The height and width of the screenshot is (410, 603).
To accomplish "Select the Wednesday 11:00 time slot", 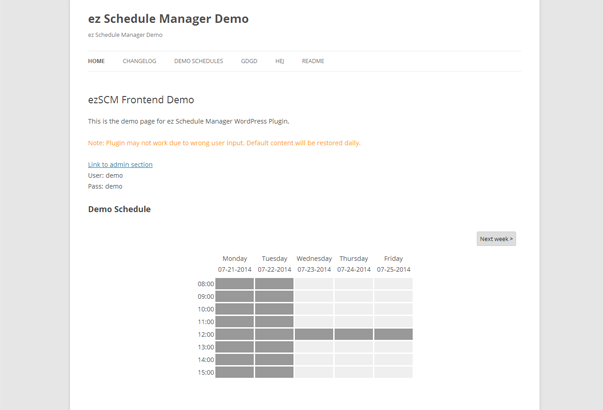I will pos(314,322).
